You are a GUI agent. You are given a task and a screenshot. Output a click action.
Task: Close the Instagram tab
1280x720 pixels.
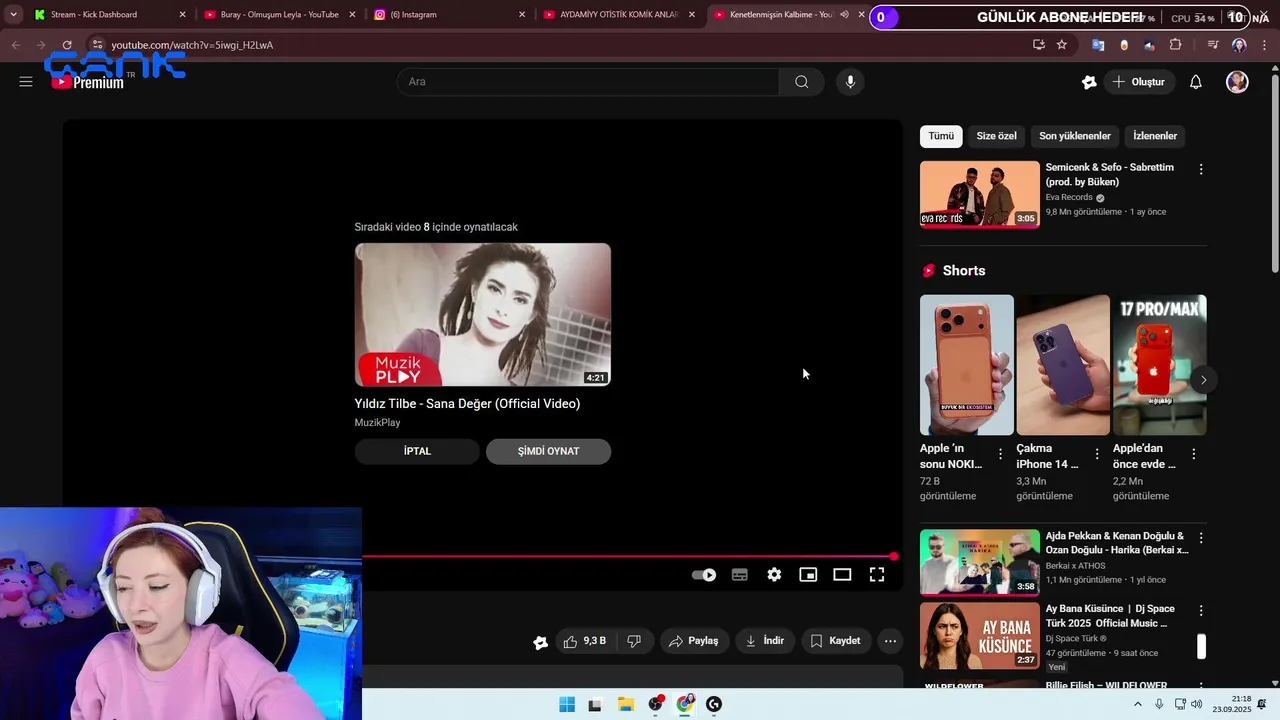522,15
